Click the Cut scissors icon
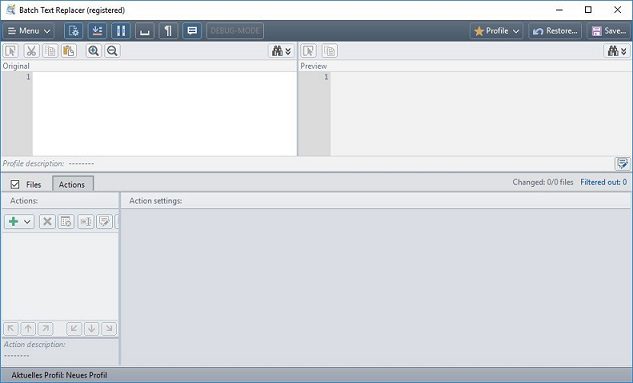 [31, 51]
